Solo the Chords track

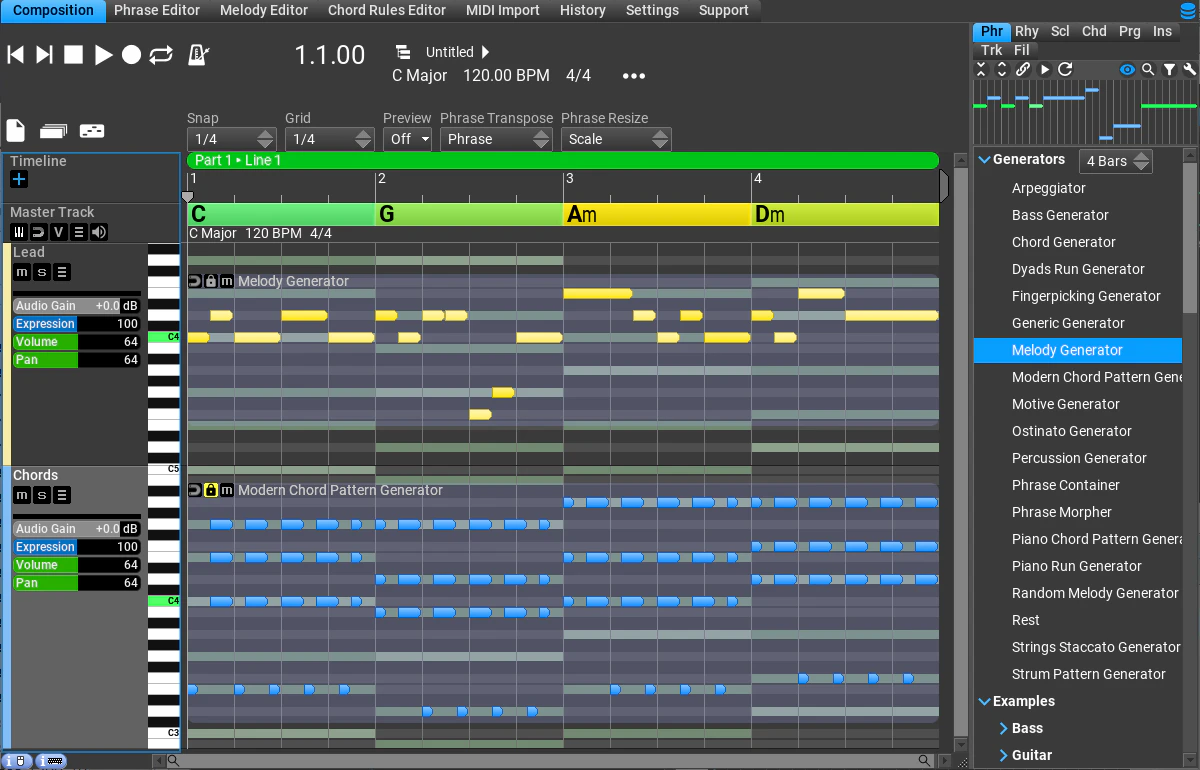pyautogui.click(x=39, y=495)
